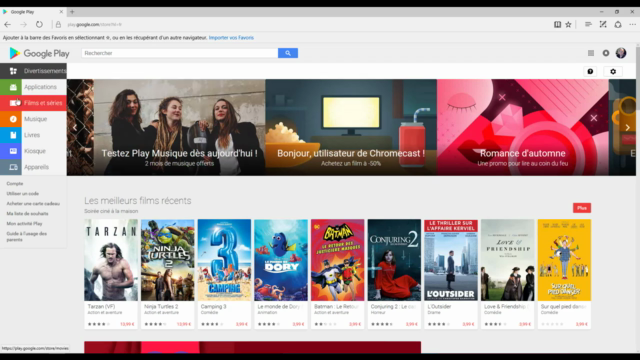Click in the Rechercher search field
The height and width of the screenshot is (360, 640).
[x=180, y=53]
